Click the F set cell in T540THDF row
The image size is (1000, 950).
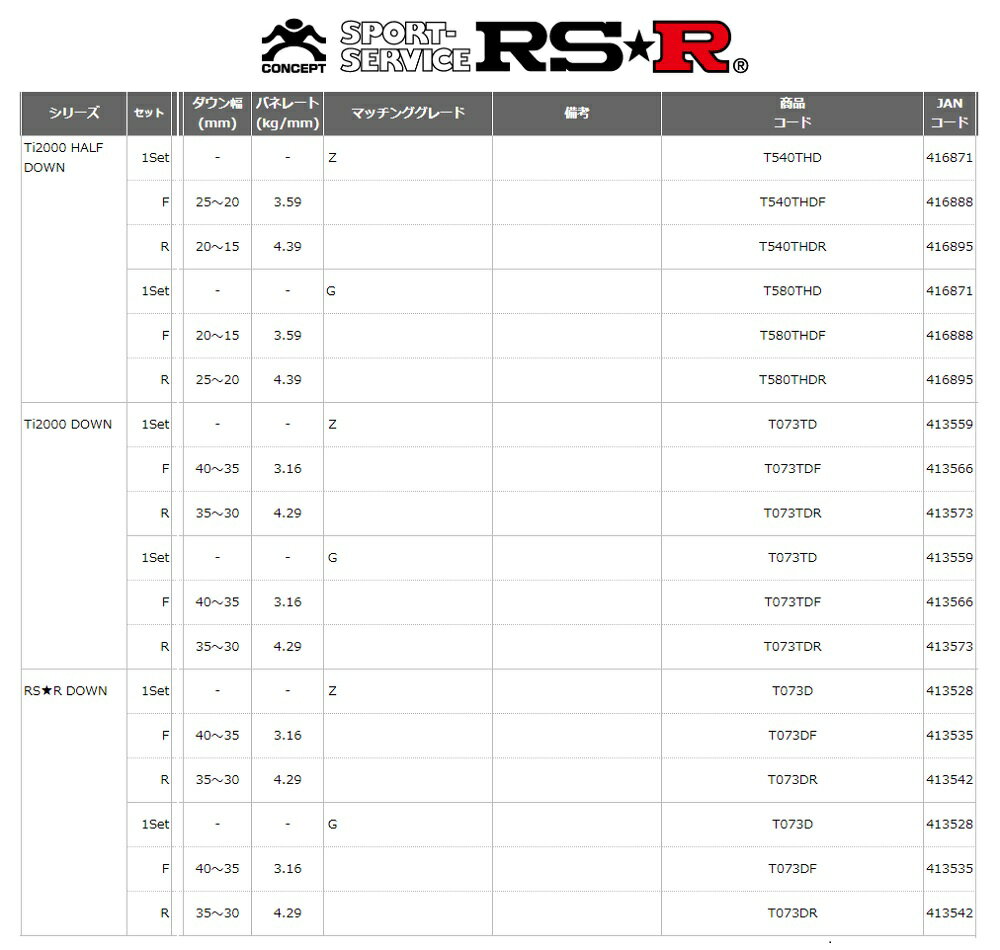click(x=165, y=202)
